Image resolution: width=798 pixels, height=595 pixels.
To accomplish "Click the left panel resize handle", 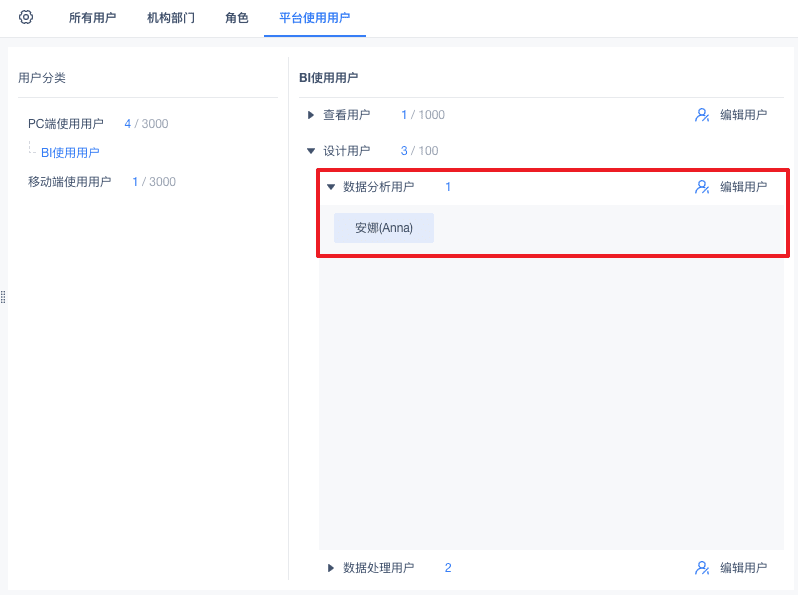I will (3, 297).
